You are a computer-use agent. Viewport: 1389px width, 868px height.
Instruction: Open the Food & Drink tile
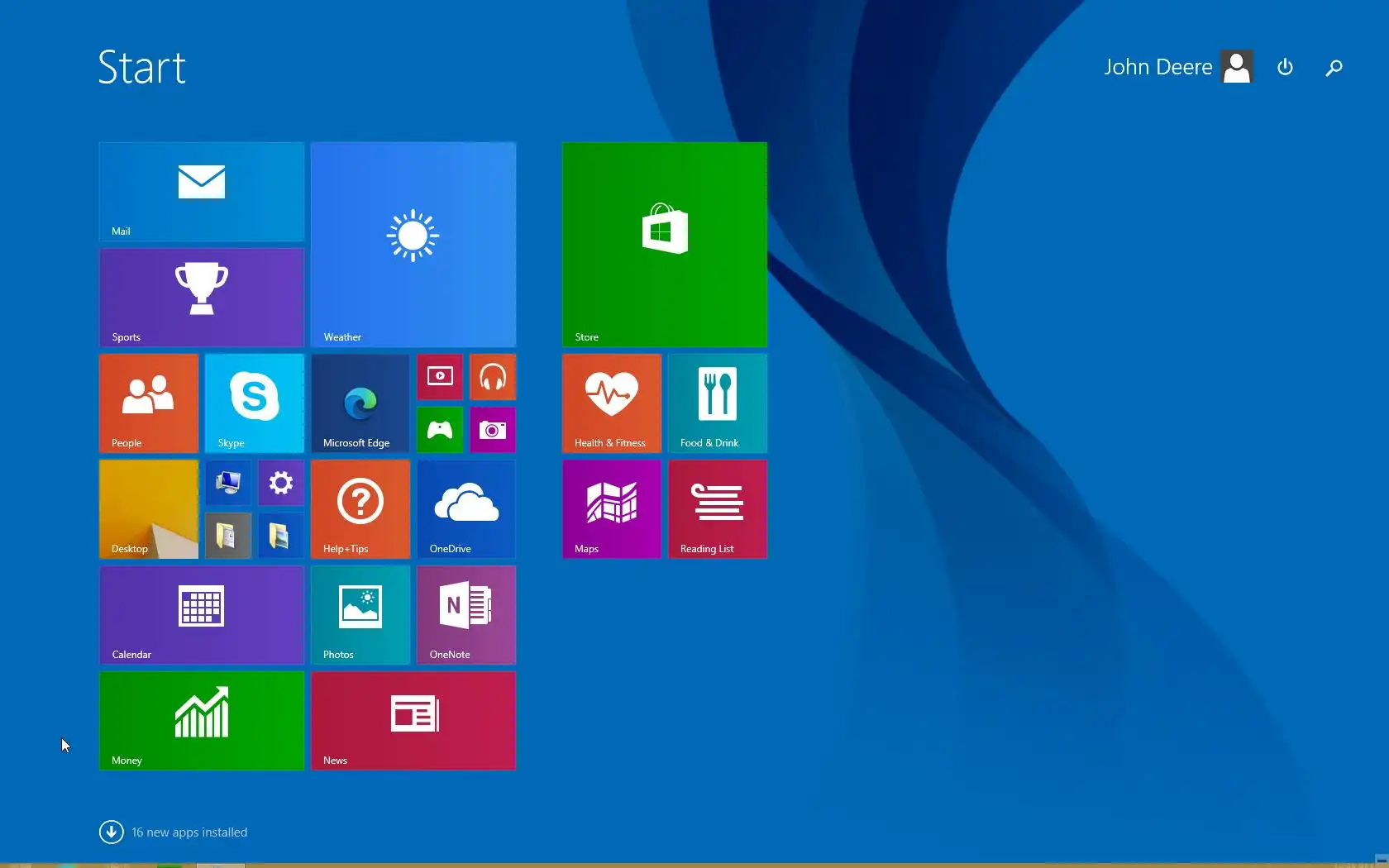pyautogui.click(x=718, y=403)
